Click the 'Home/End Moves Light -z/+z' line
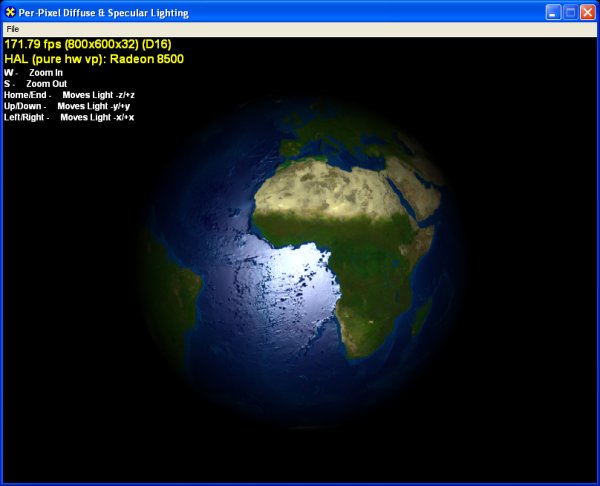This screenshot has width=600, height=486. [69, 95]
